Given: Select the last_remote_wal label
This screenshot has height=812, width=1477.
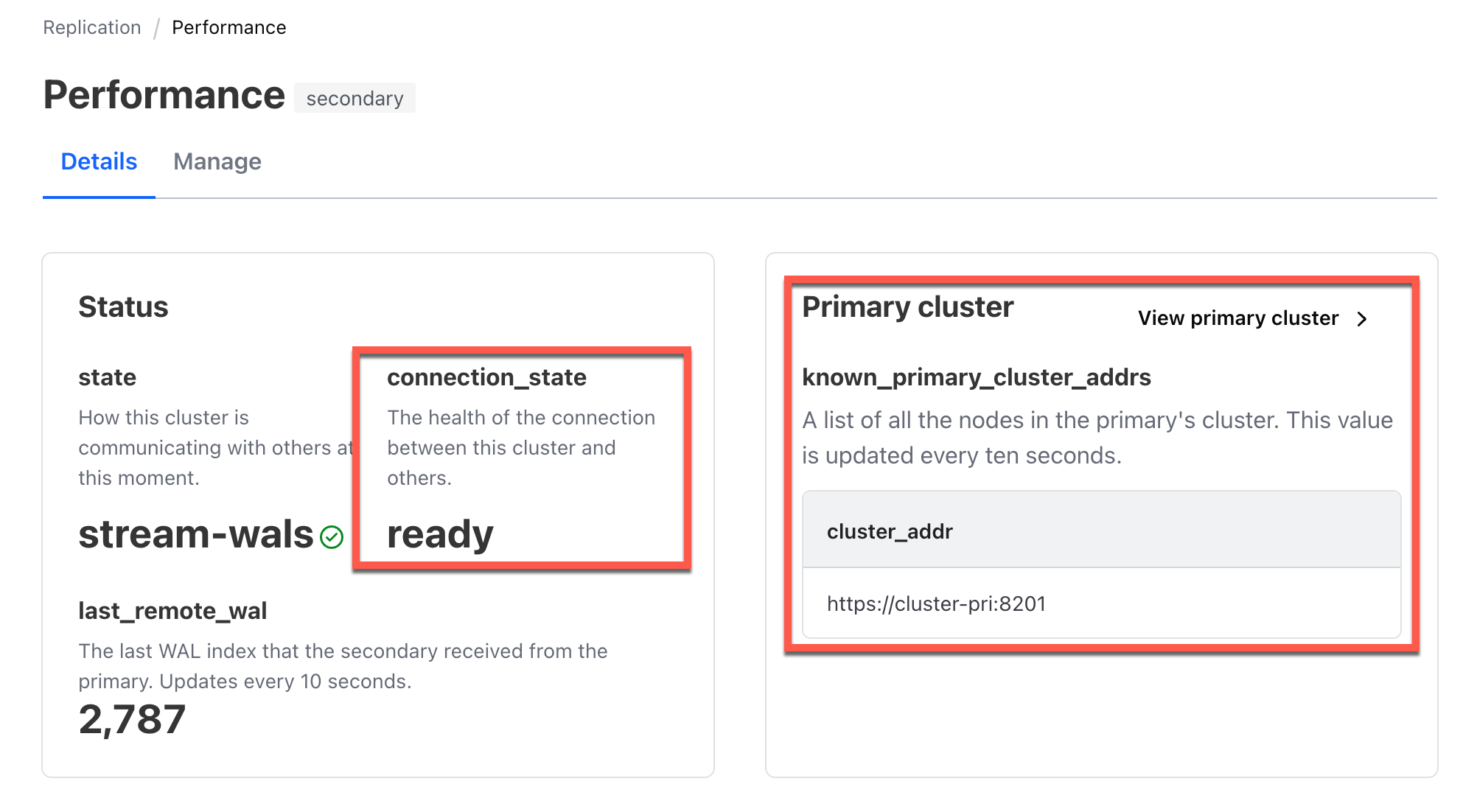Looking at the screenshot, I should (172, 610).
